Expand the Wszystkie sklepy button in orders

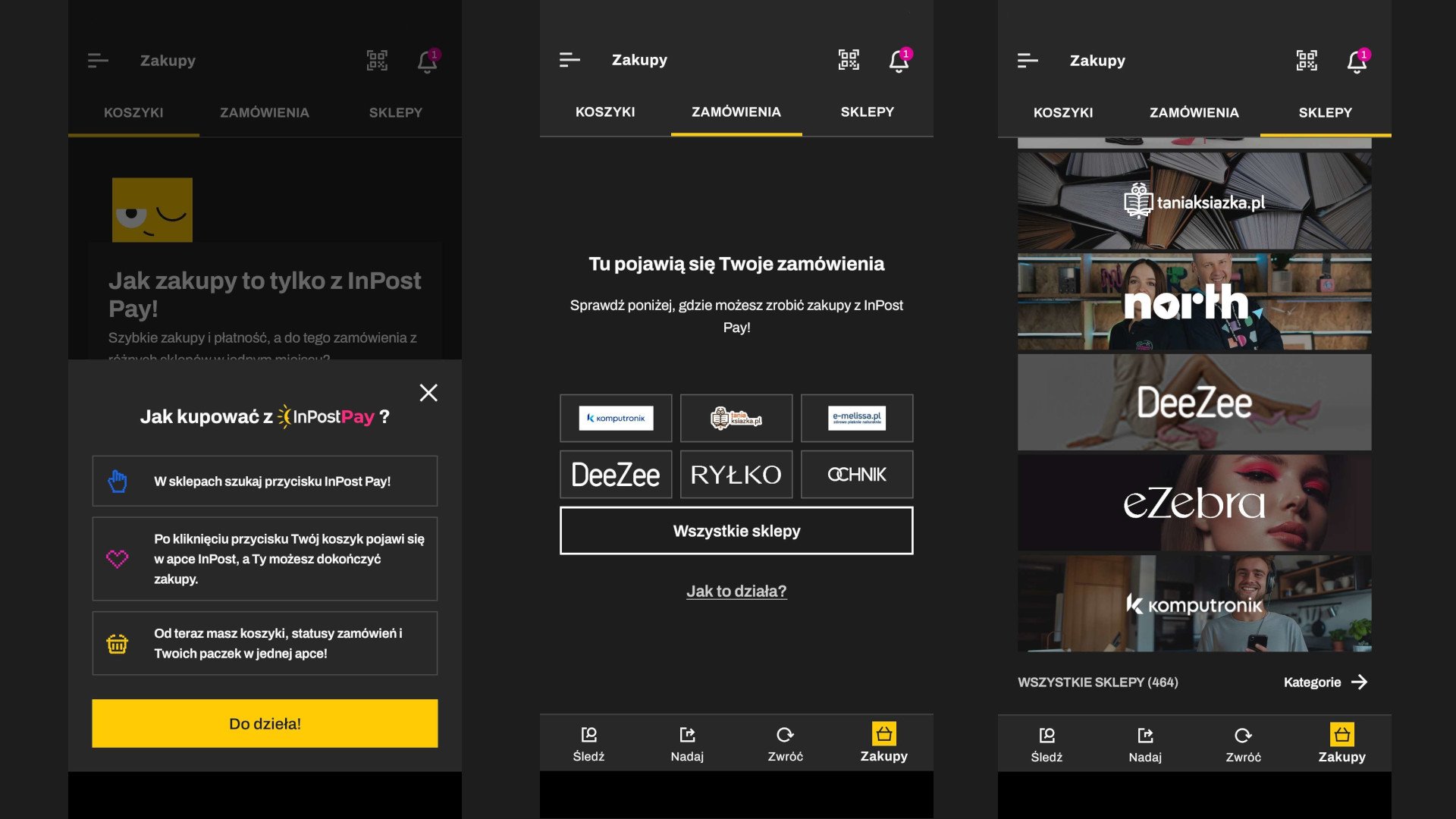tap(736, 530)
